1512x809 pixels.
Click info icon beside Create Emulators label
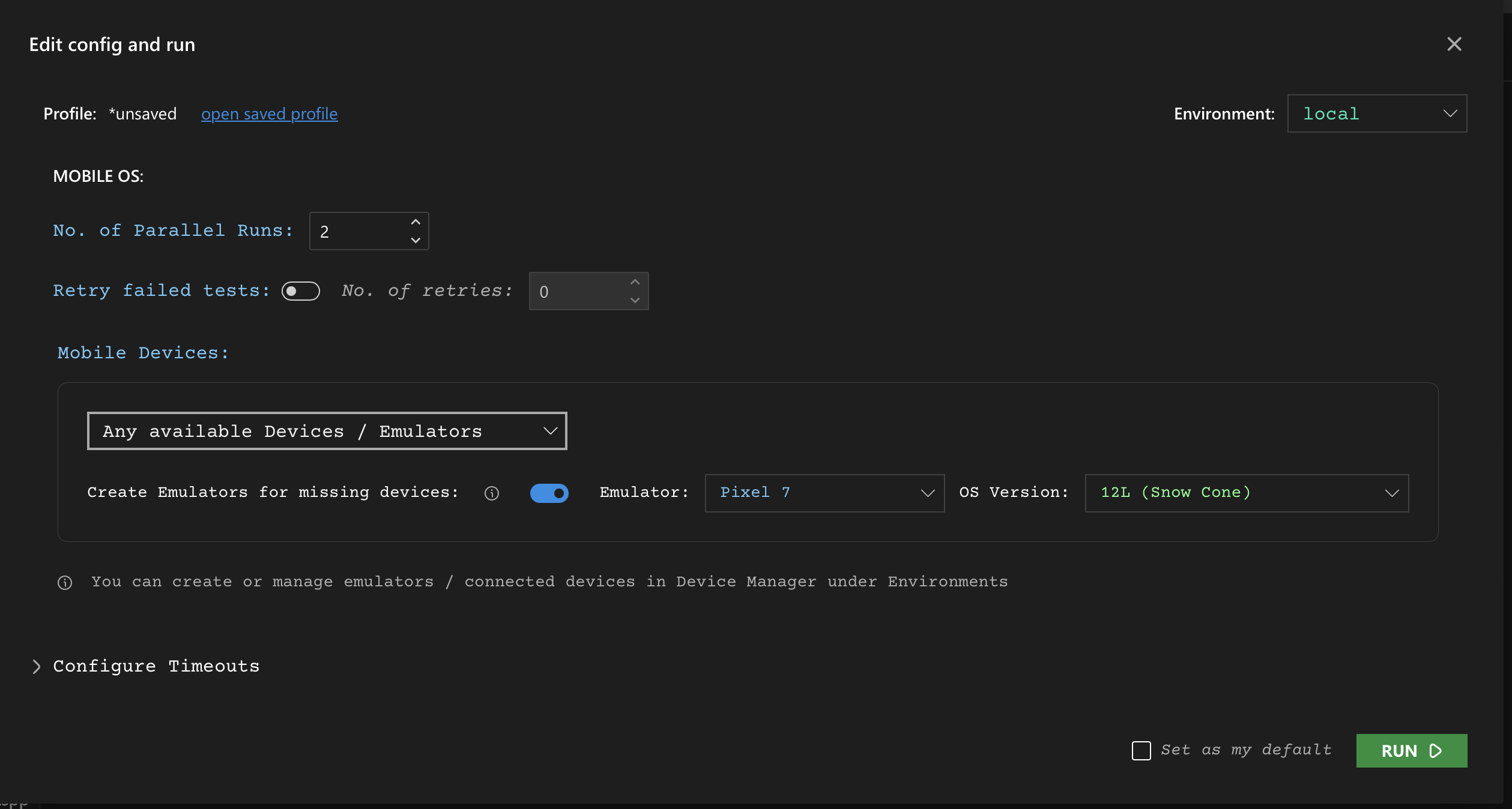(x=491, y=493)
